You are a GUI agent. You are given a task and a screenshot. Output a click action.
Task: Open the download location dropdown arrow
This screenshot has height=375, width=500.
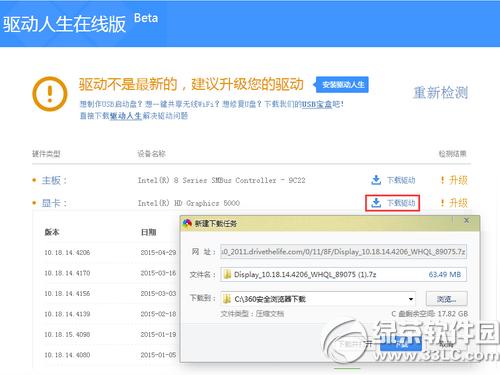coord(411,299)
